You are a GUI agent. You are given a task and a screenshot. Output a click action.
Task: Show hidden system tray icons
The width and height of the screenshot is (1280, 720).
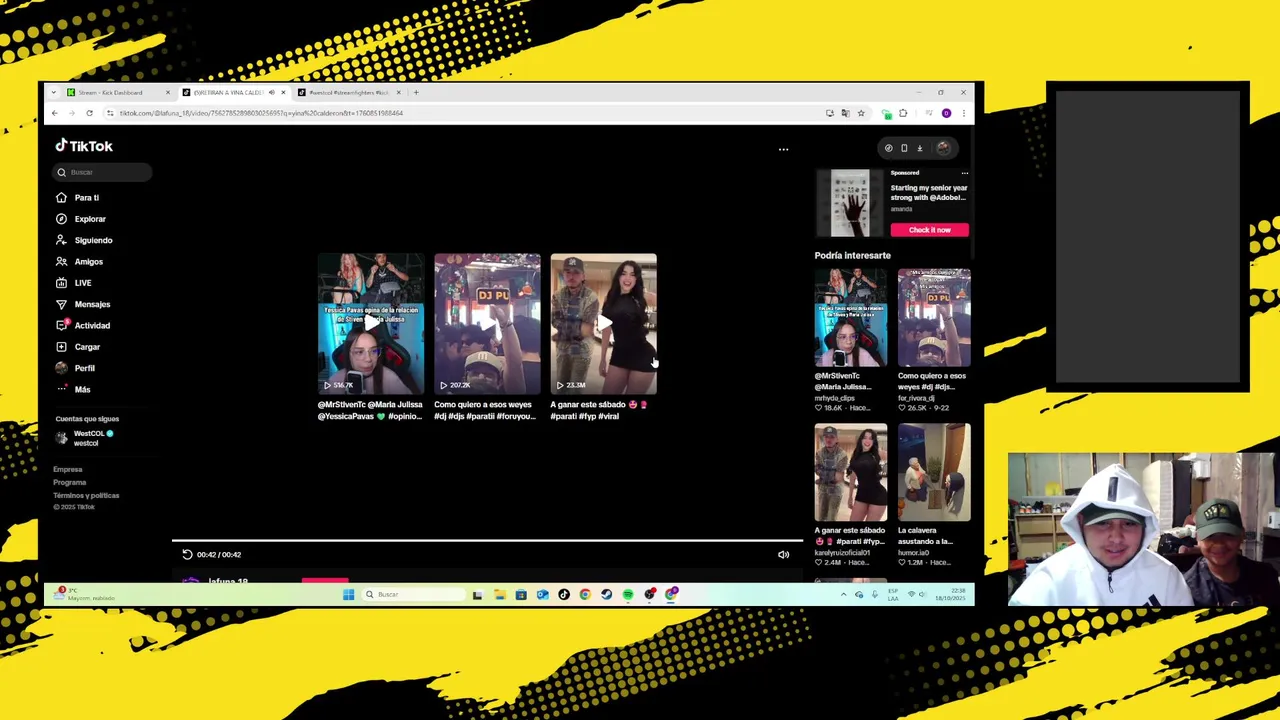point(843,594)
